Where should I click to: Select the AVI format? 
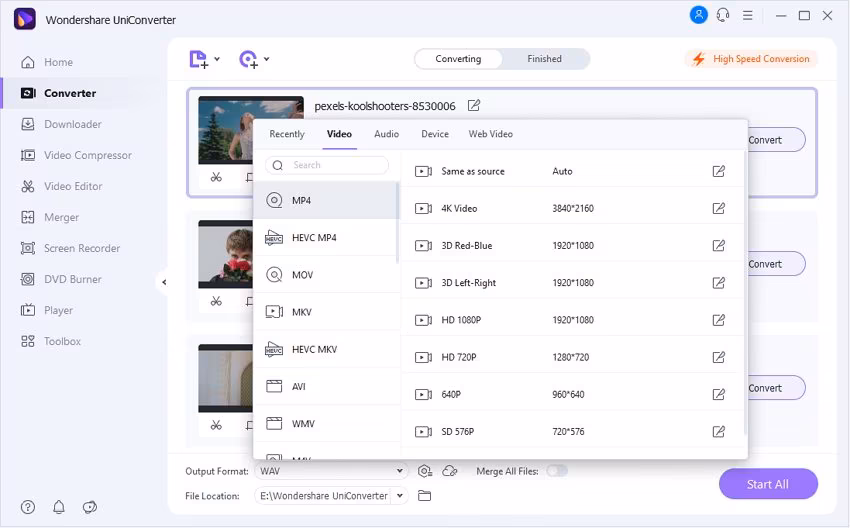tap(326, 387)
